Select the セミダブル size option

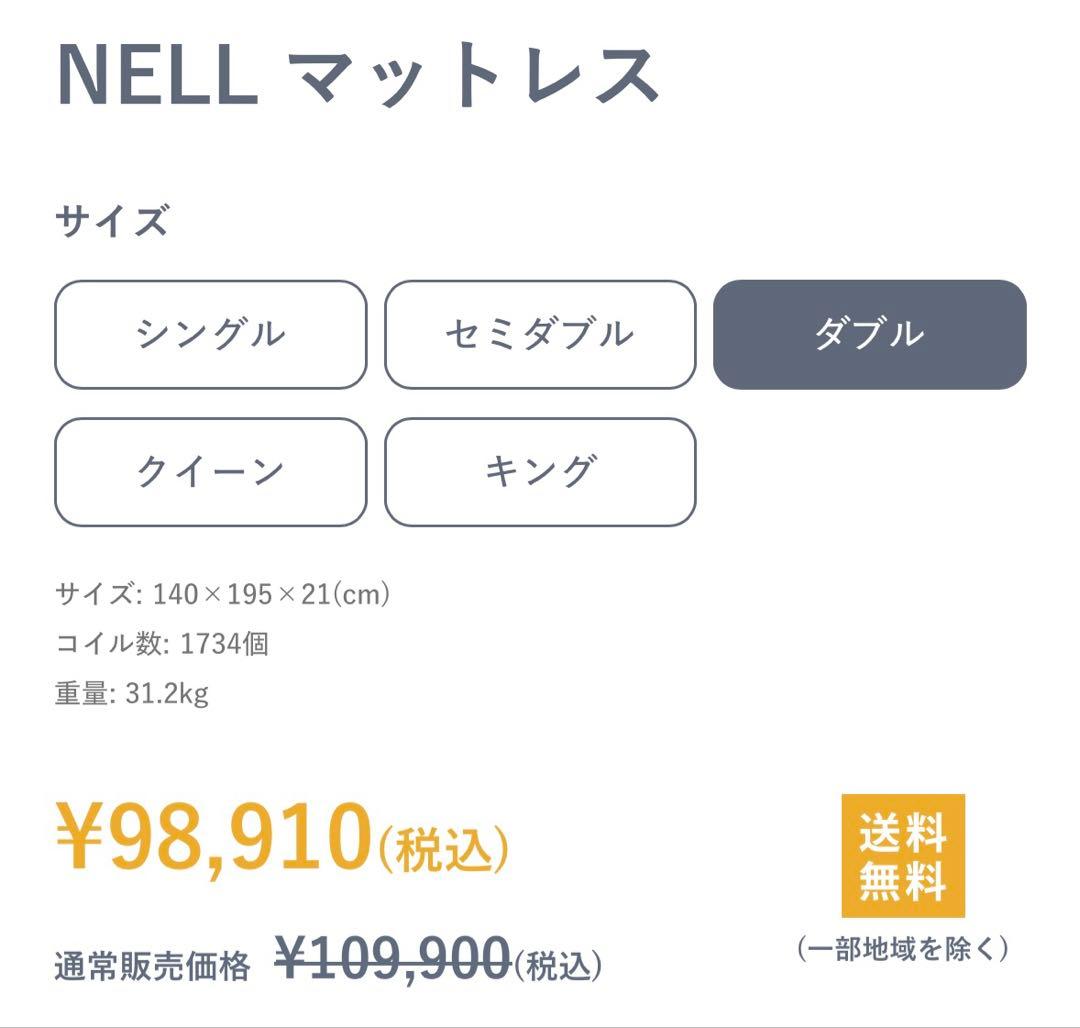click(x=541, y=335)
